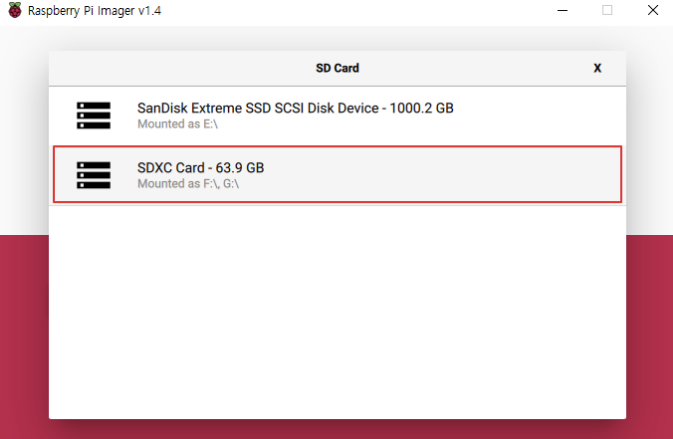The width and height of the screenshot is (673, 439).
Task: Click the drive icon beside SanDisk Extreme SSD
Action: pos(94,115)
